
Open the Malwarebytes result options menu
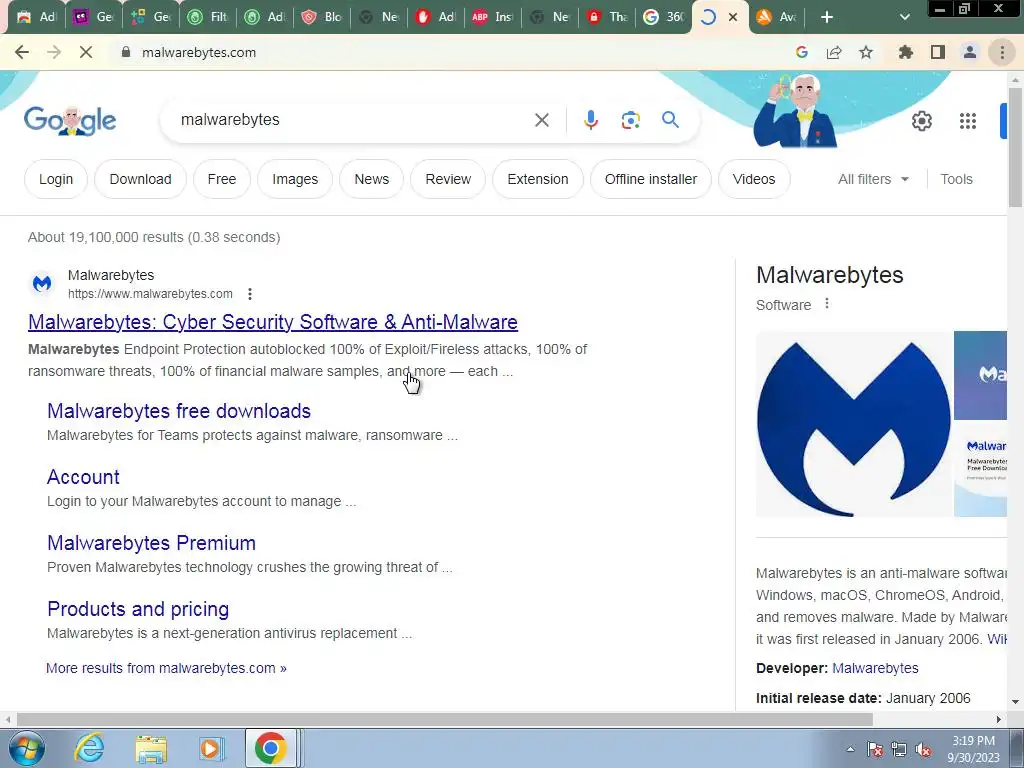249,294
